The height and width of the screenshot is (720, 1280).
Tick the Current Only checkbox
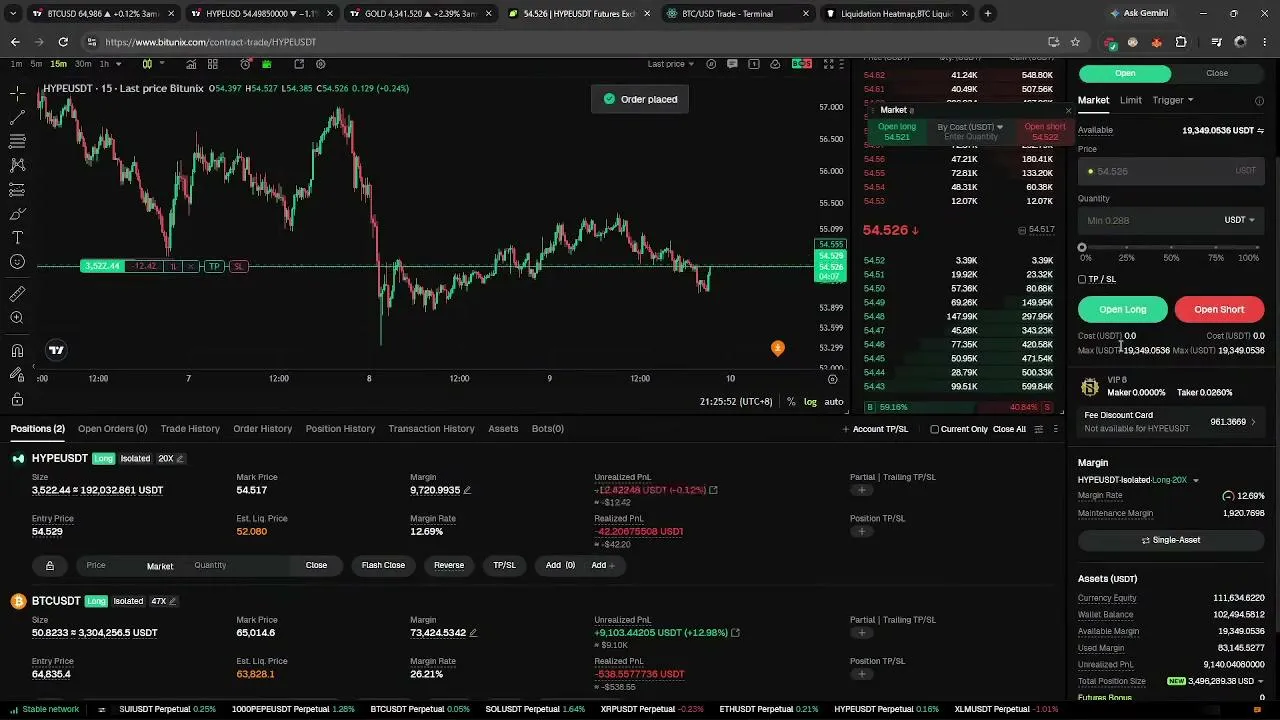pyautogui.click(x=934, y=429)
